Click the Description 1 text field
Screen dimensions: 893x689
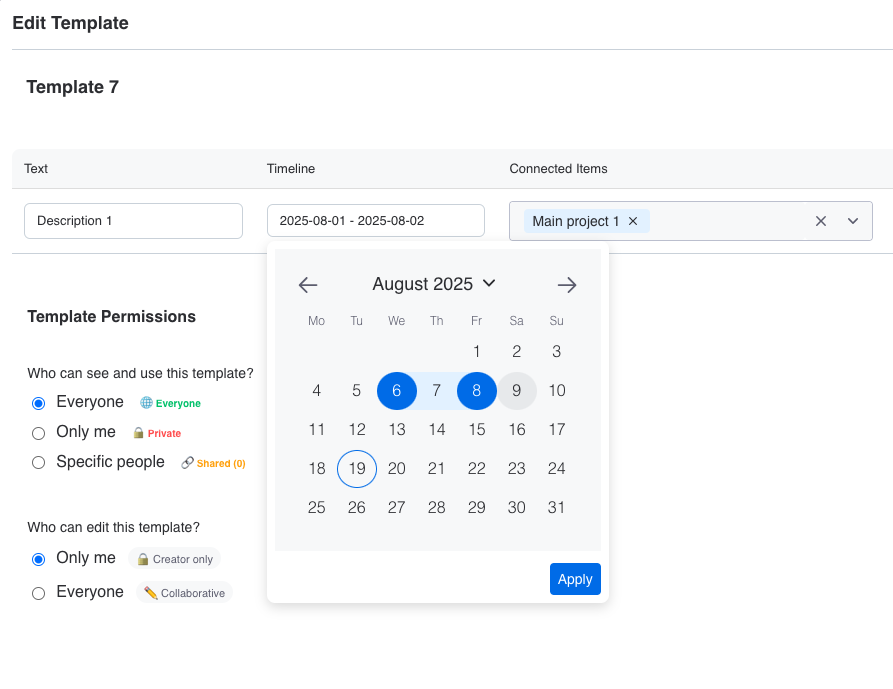(133, 221)
